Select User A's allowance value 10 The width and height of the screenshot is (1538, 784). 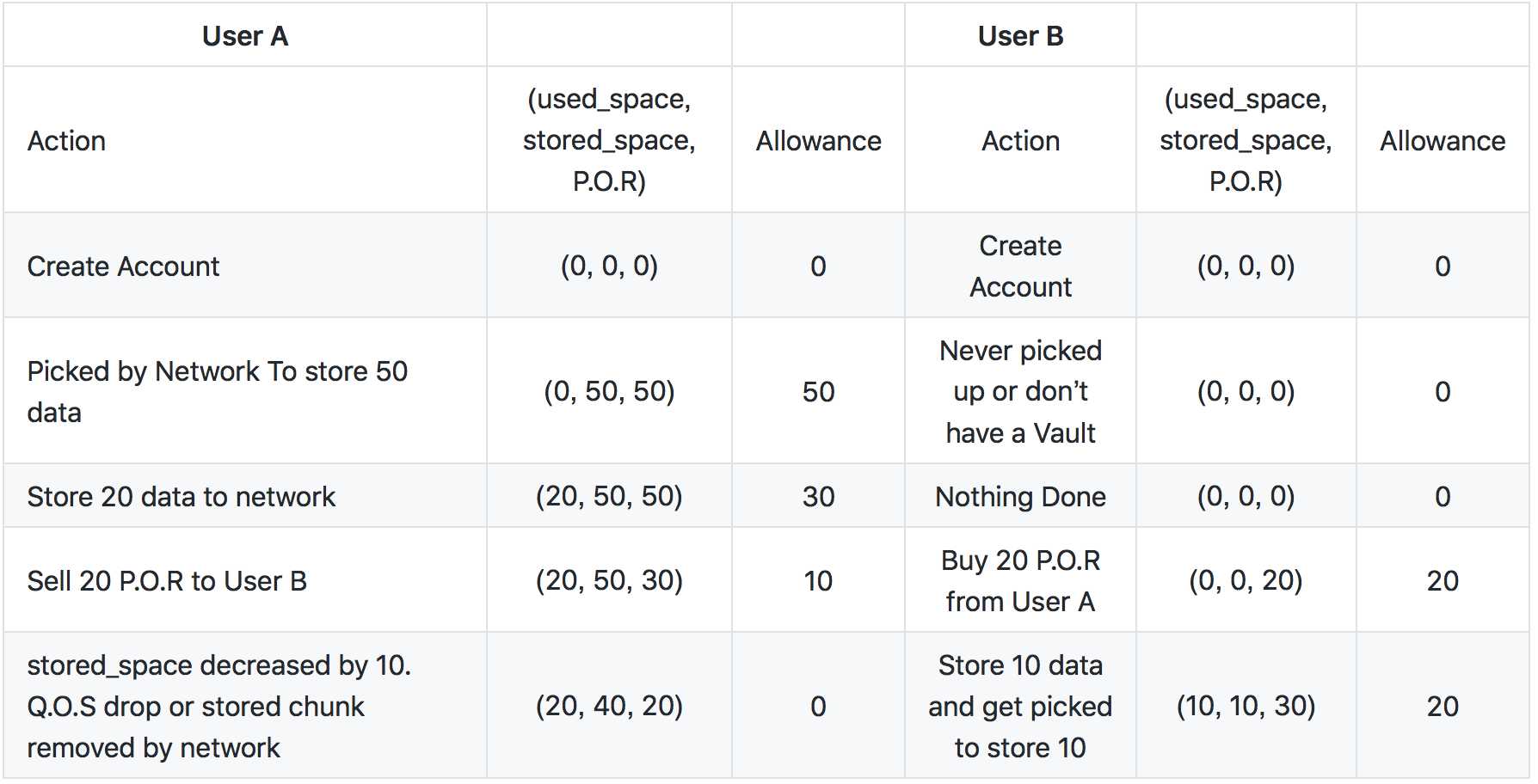pos(818,580)
